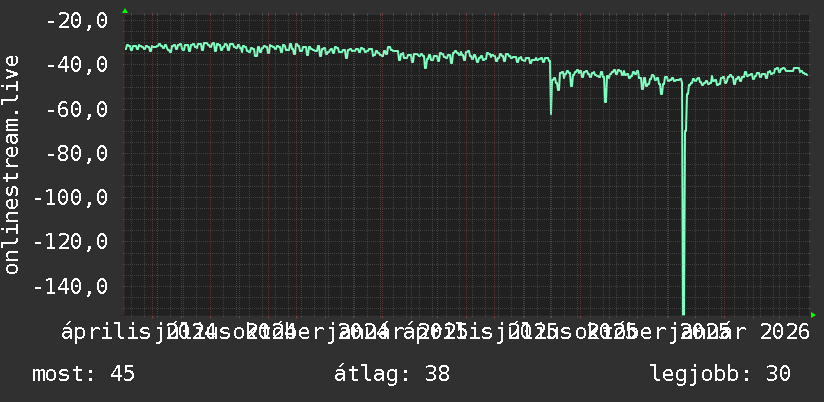
Task: Click the line's final point at right
Action: click(x=807, y=75)
